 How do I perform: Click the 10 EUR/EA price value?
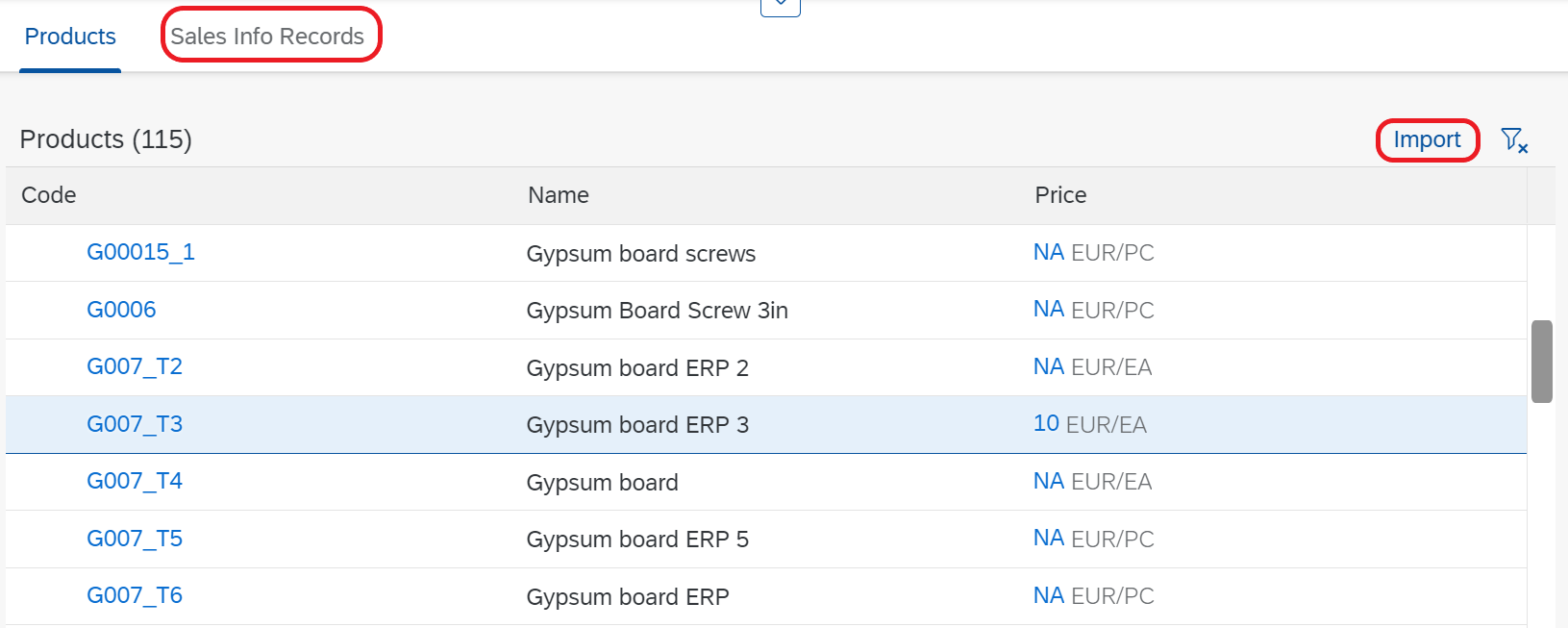tap(1089, 424)
